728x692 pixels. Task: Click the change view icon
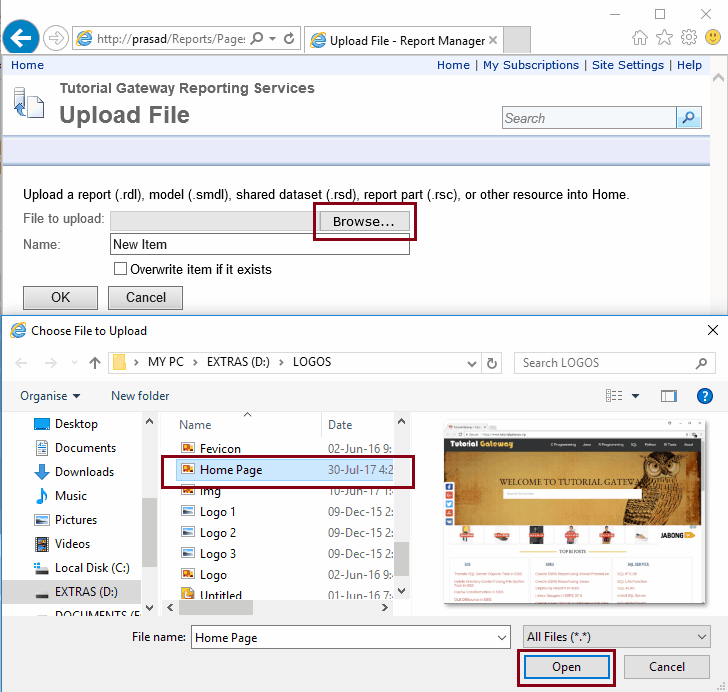point(614,396)
